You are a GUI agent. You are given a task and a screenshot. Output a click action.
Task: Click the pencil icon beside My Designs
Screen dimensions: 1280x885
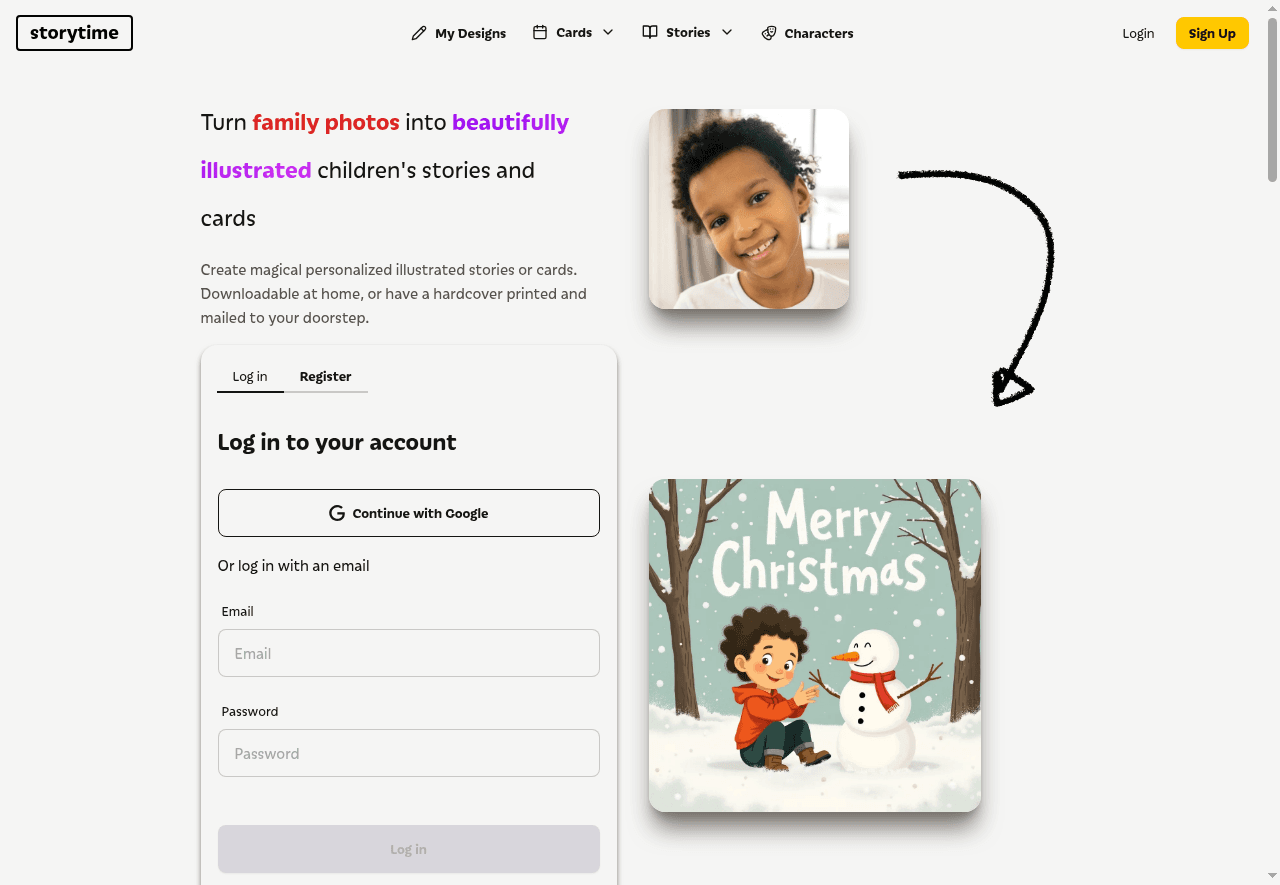(419, 33)
